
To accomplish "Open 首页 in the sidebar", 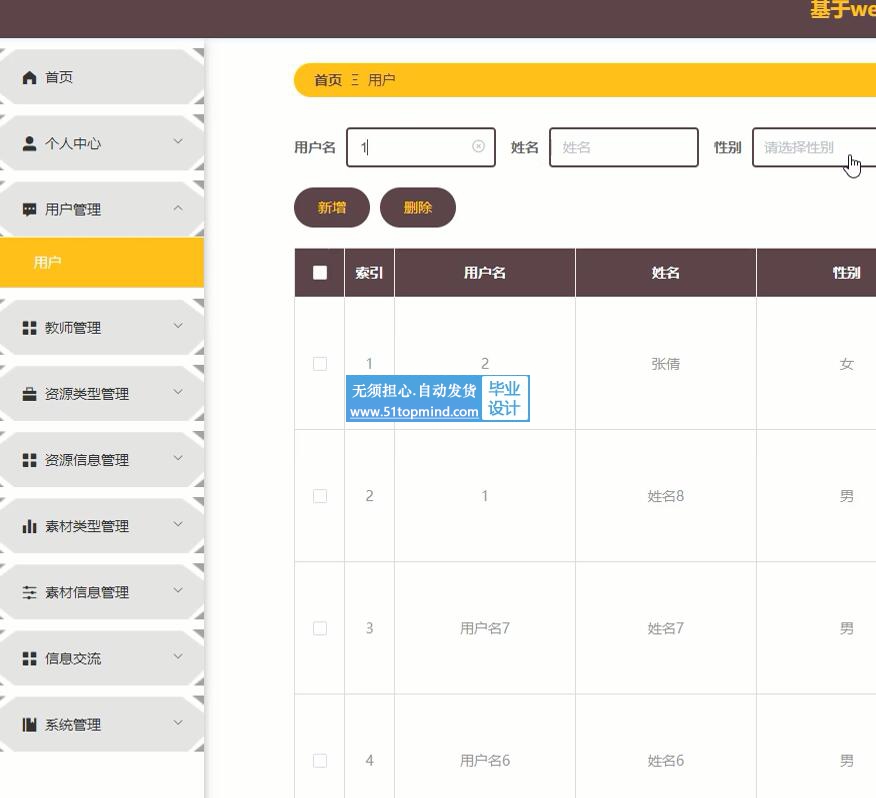I will coord(102,77).
